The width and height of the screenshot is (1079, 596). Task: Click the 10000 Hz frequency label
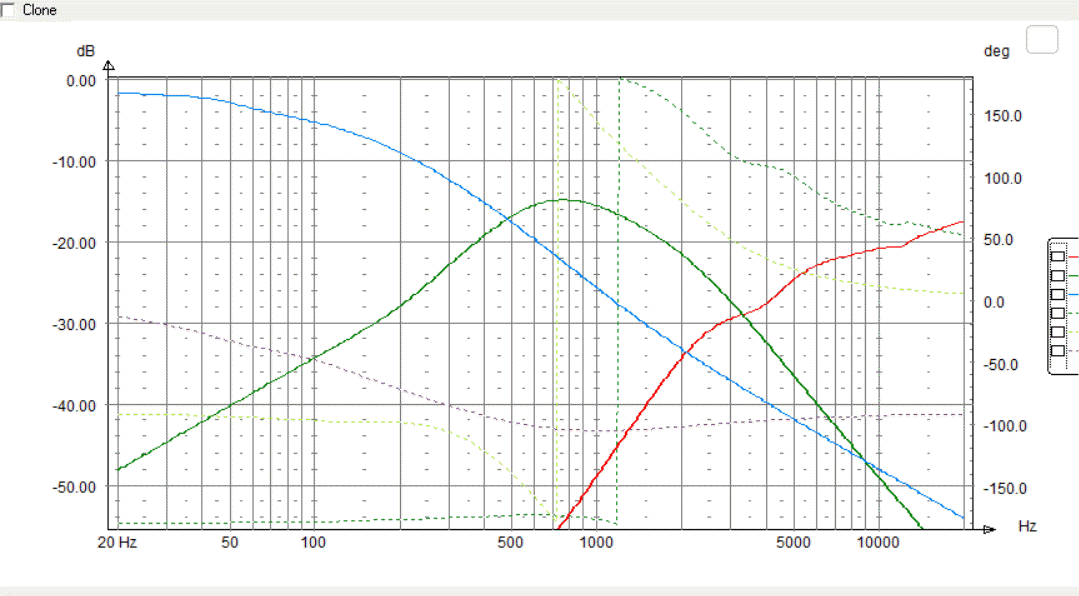click(x=878, y=543)
